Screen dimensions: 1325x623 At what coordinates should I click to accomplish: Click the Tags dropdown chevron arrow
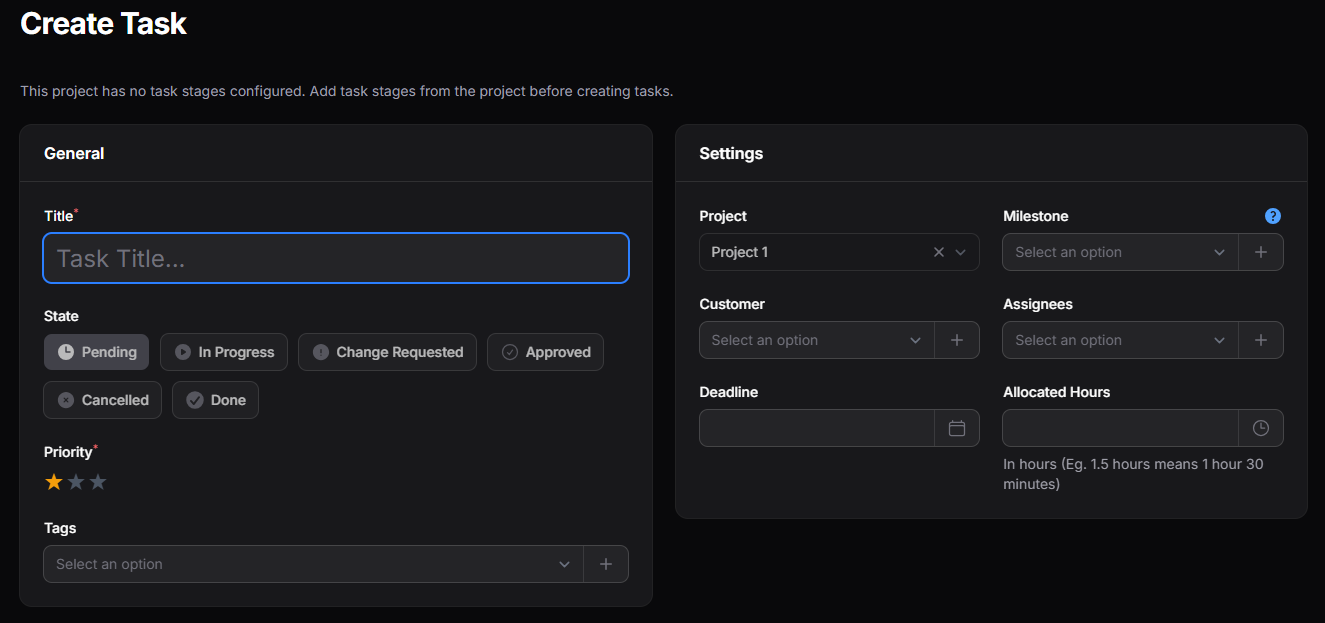(565, 564)
